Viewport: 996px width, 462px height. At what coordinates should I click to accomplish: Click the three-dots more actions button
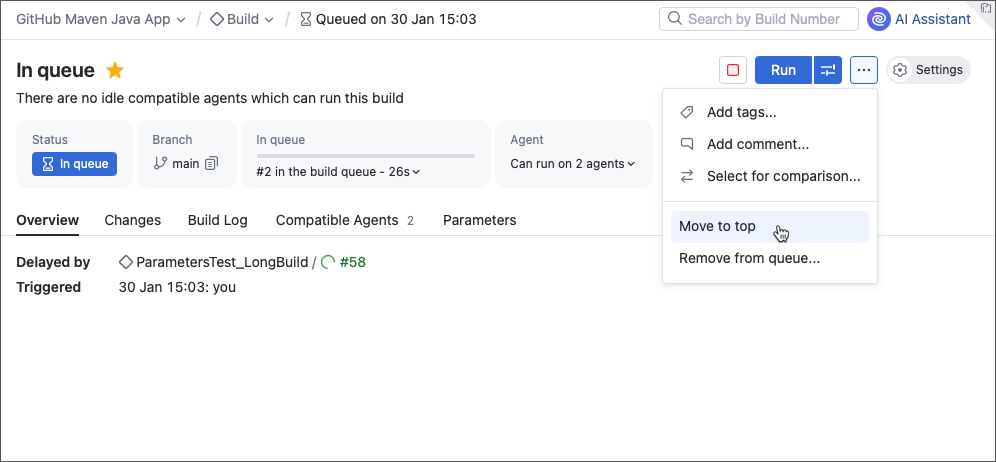[x=864, y=70]
